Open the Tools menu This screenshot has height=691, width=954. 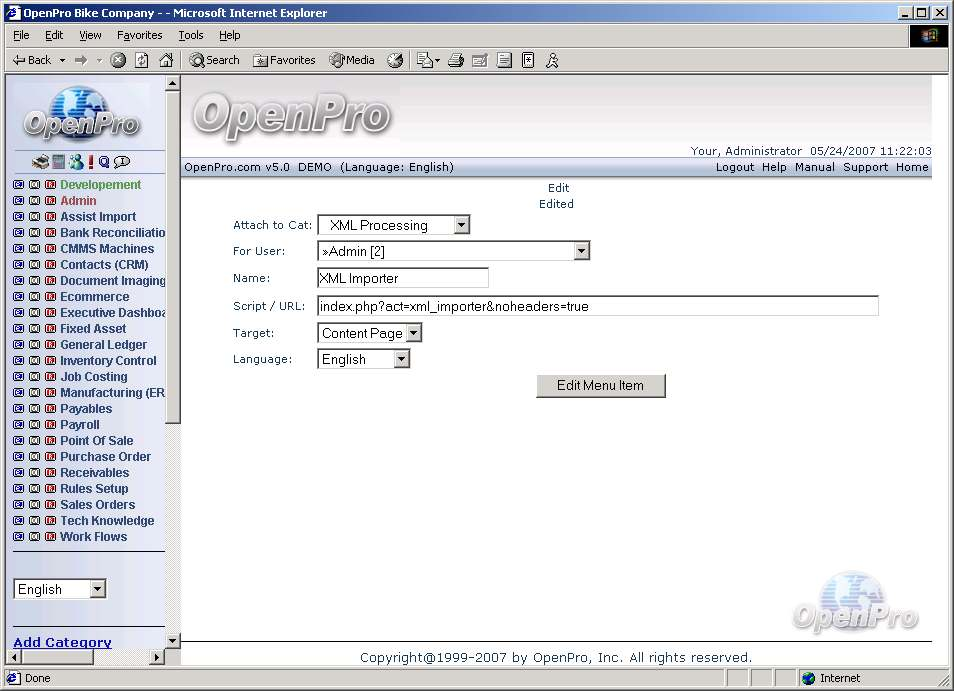click(190, 35)
